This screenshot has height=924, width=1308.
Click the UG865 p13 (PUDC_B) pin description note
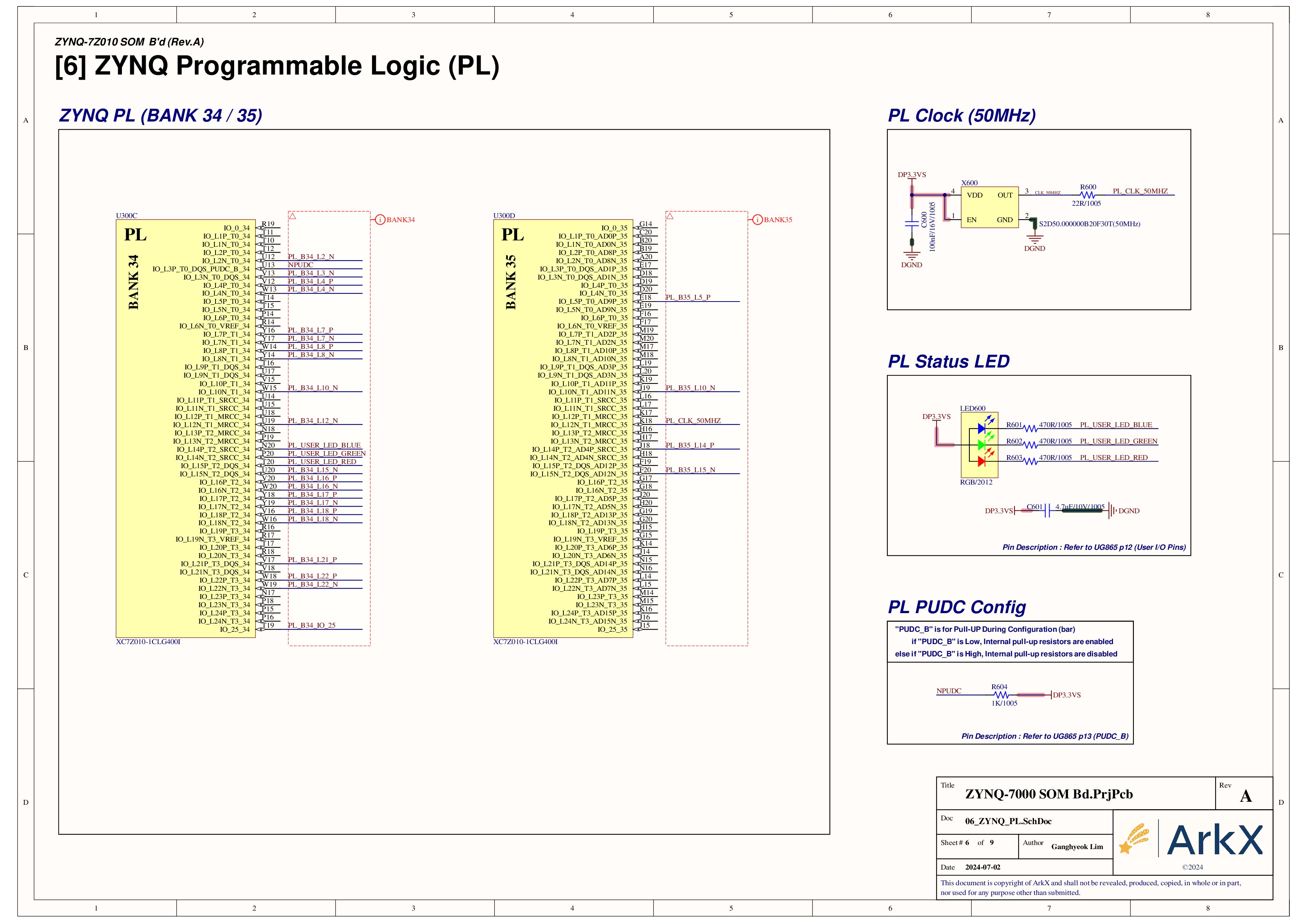[1045, 737]
